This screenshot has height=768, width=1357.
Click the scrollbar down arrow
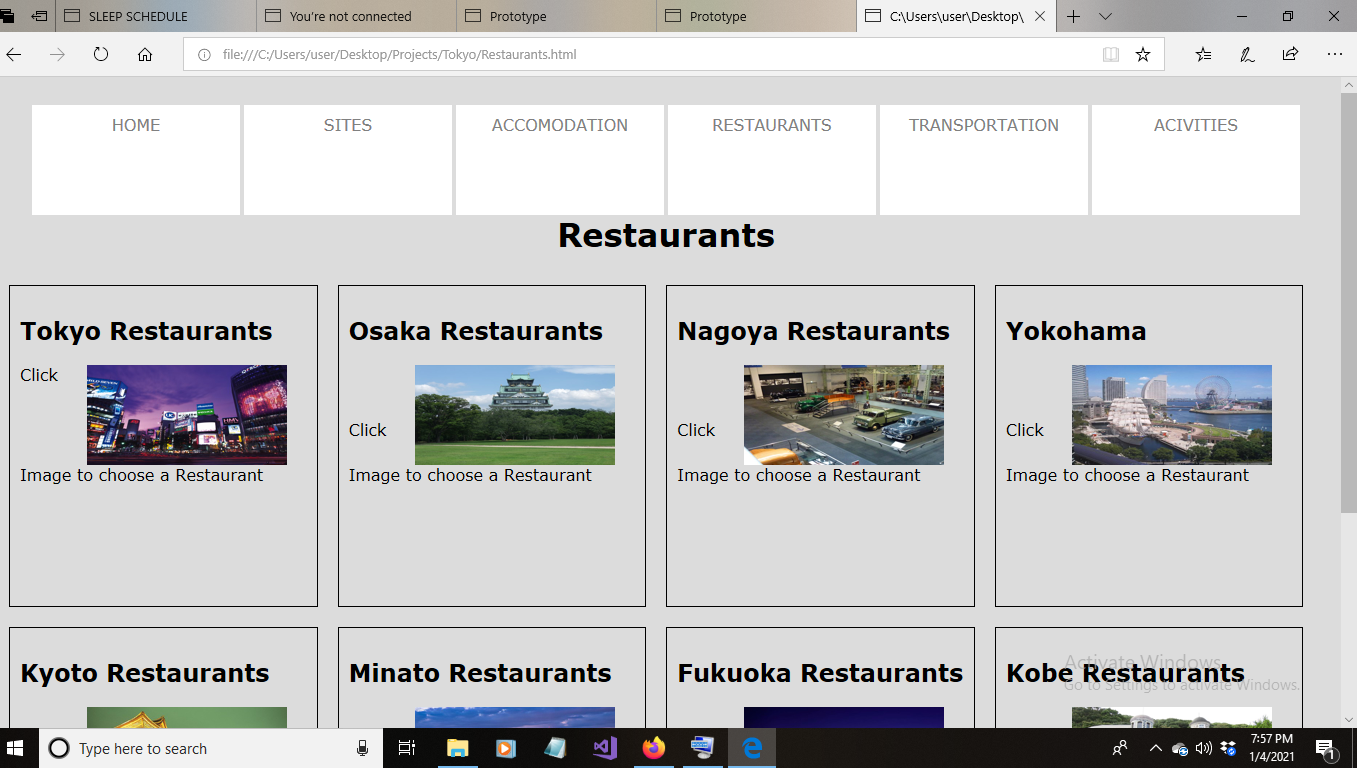point(1348,720)
